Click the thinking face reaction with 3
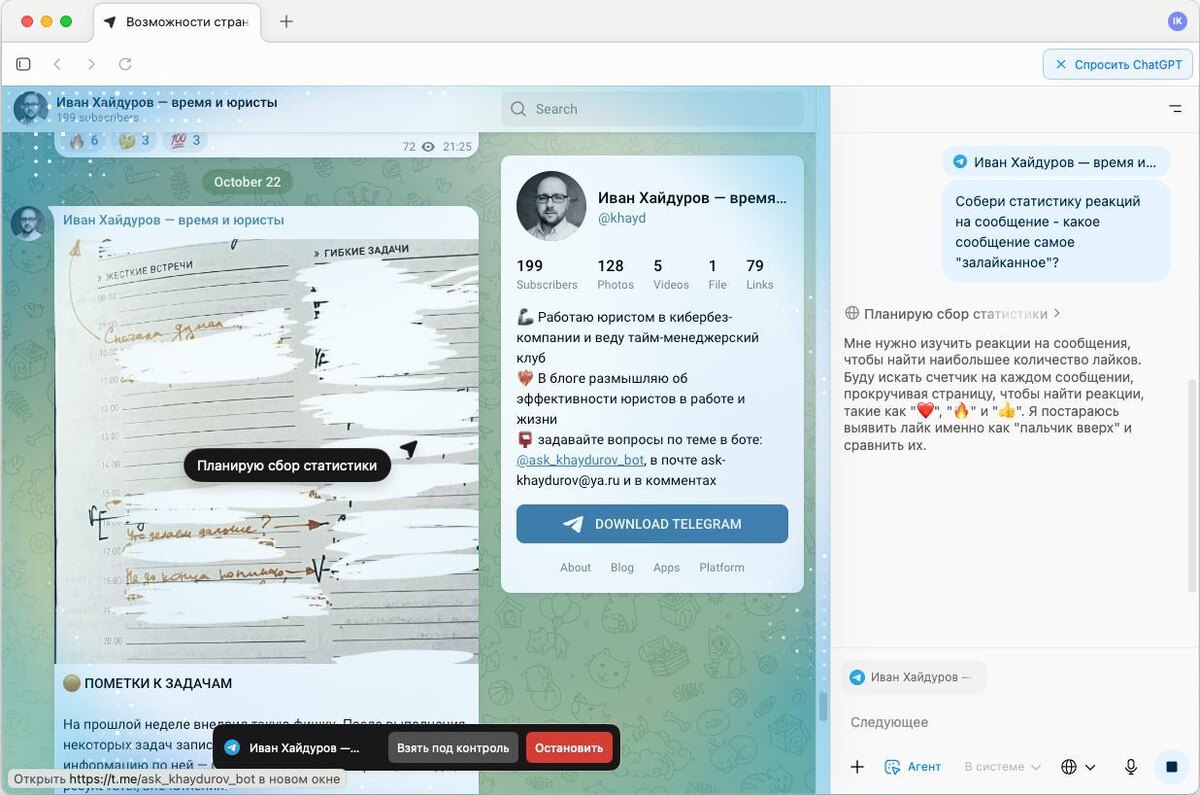1200x795 pixels. (135, 140)
